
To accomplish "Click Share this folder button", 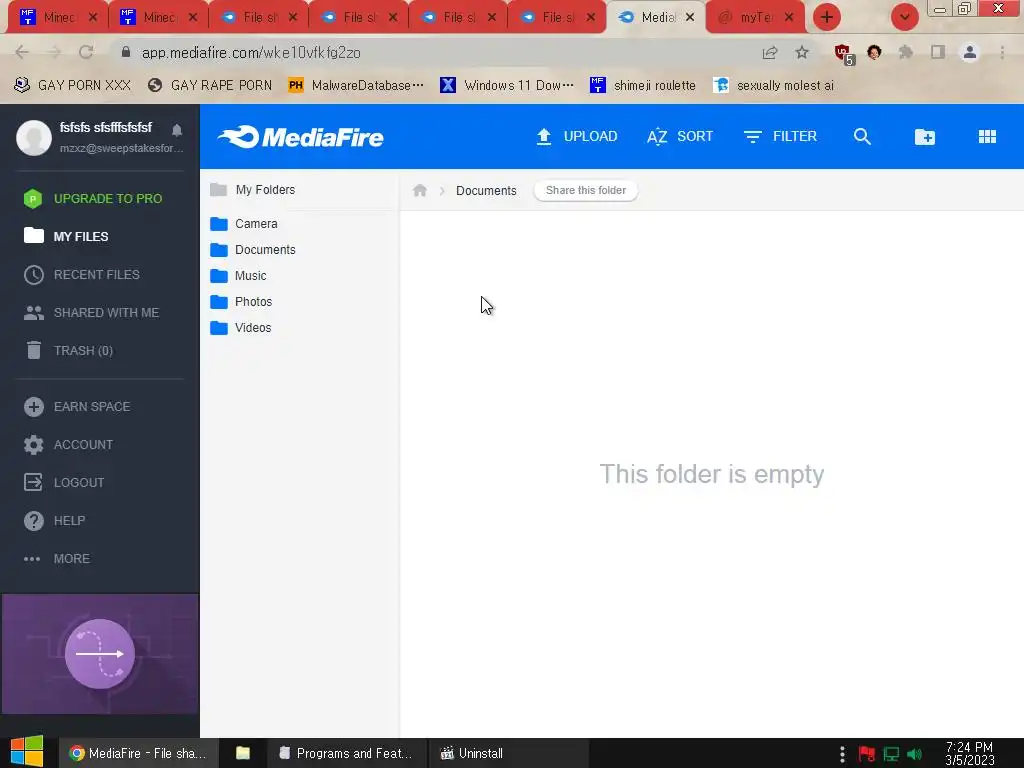I will [586, 190].
